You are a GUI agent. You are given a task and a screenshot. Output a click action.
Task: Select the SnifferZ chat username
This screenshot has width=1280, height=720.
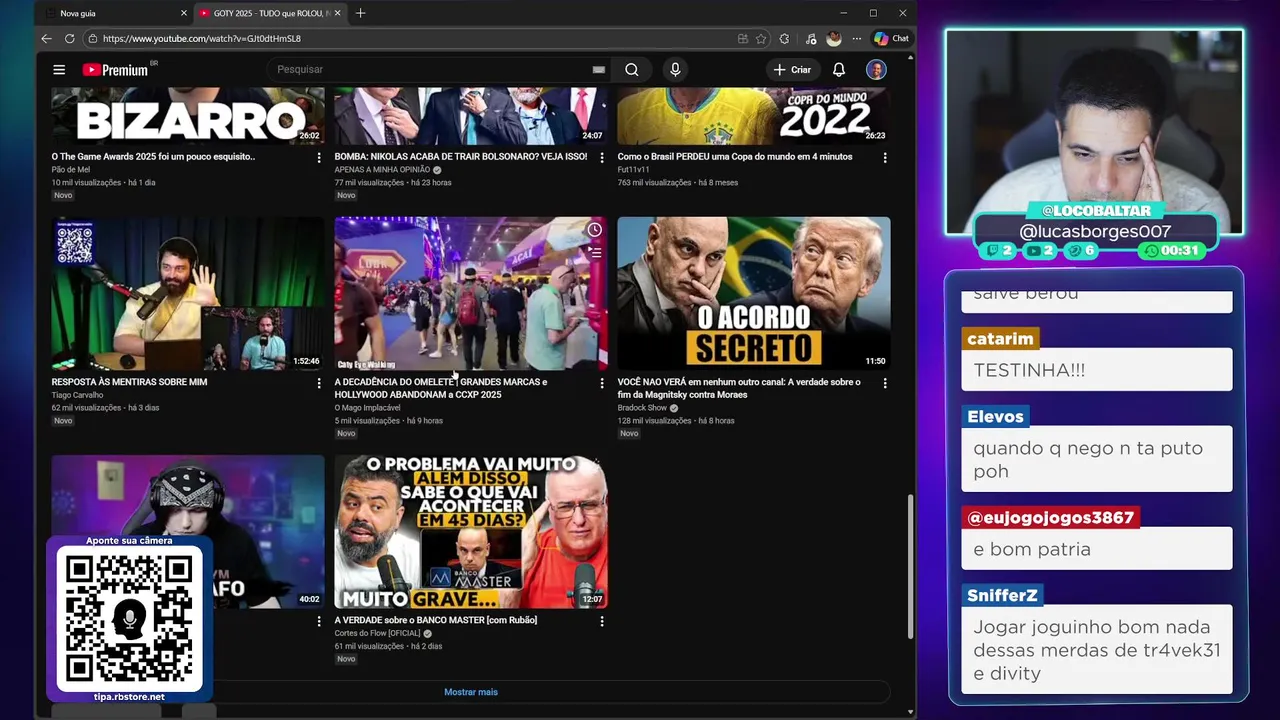[x=1002, y=595]
